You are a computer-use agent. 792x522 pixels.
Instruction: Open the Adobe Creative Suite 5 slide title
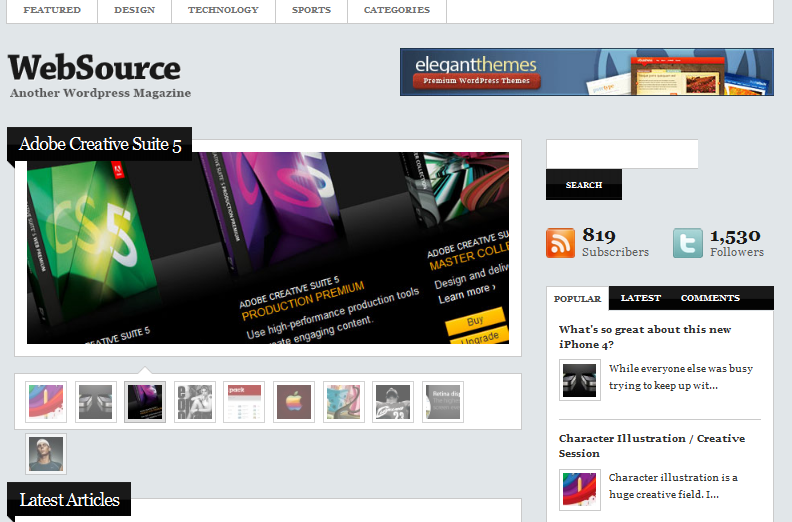100,145
